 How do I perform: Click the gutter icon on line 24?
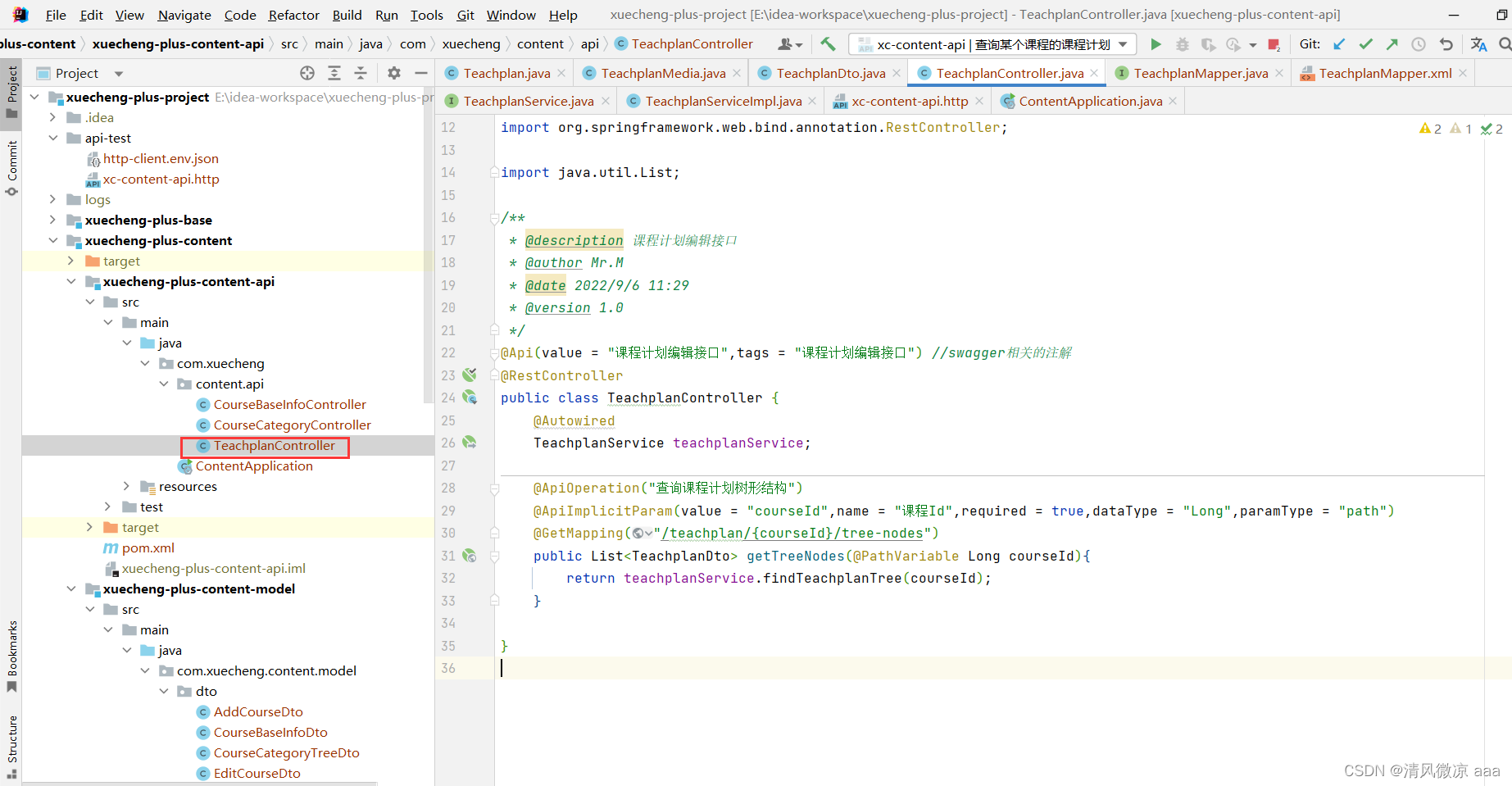tap(470, 398)
